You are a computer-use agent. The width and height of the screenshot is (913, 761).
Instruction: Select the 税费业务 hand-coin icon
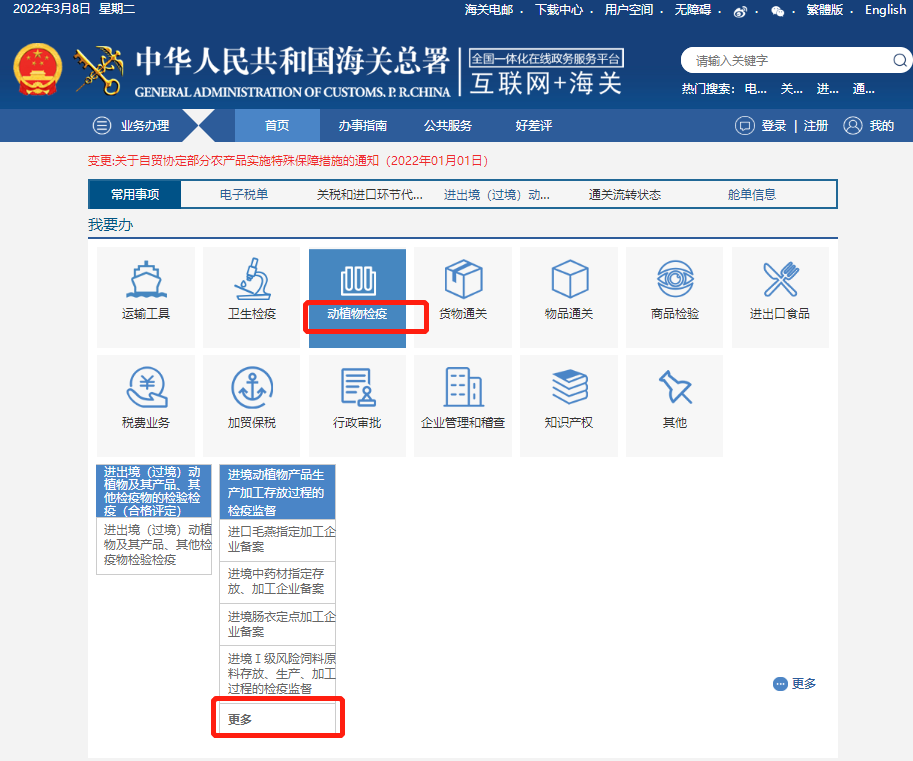point(146,387)
